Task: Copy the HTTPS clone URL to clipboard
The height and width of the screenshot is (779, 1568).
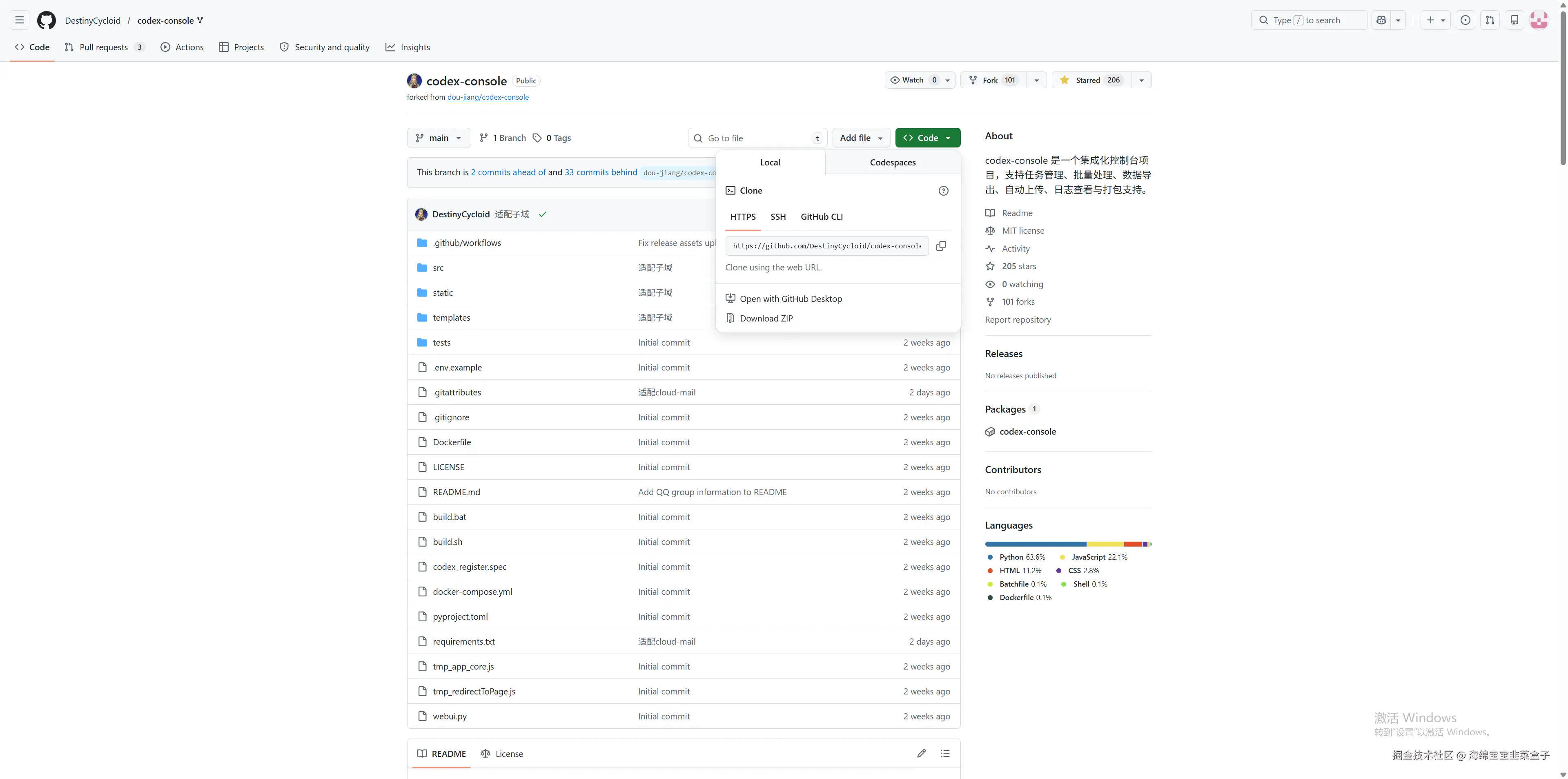Action: click(941, 246)
